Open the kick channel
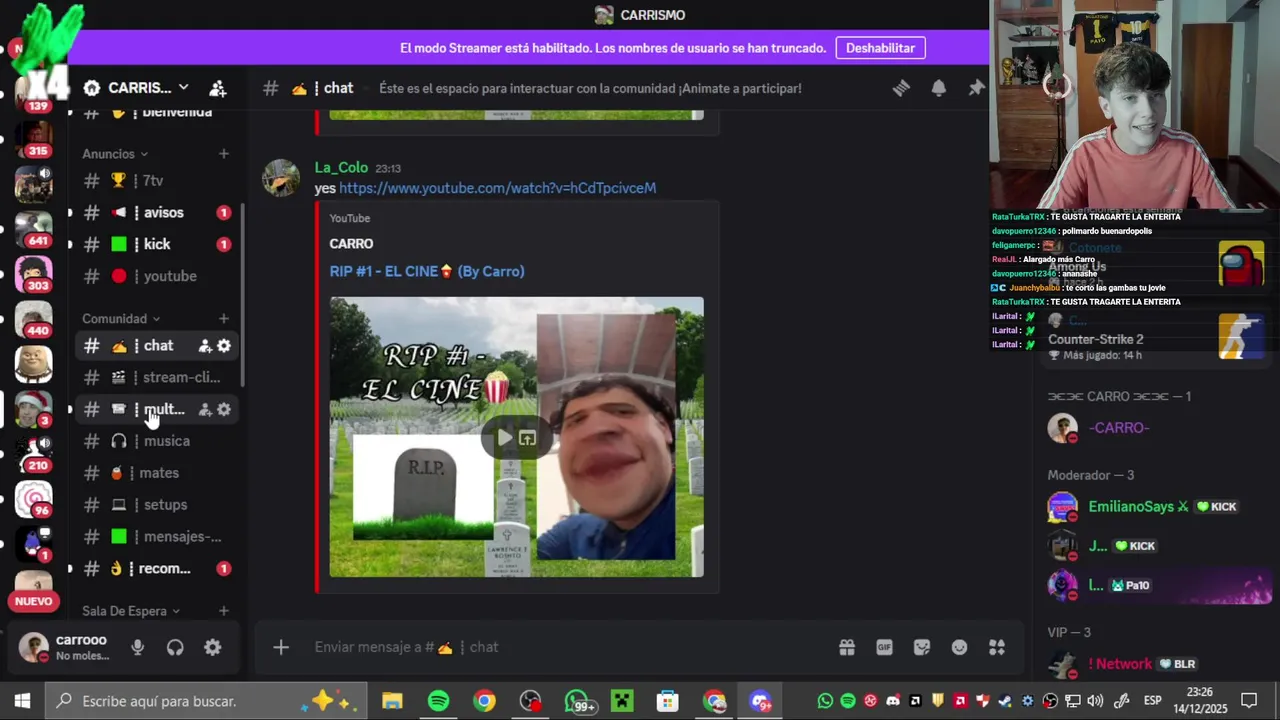The width and height of the screenshot is (1280, 720). pos(157,244)
